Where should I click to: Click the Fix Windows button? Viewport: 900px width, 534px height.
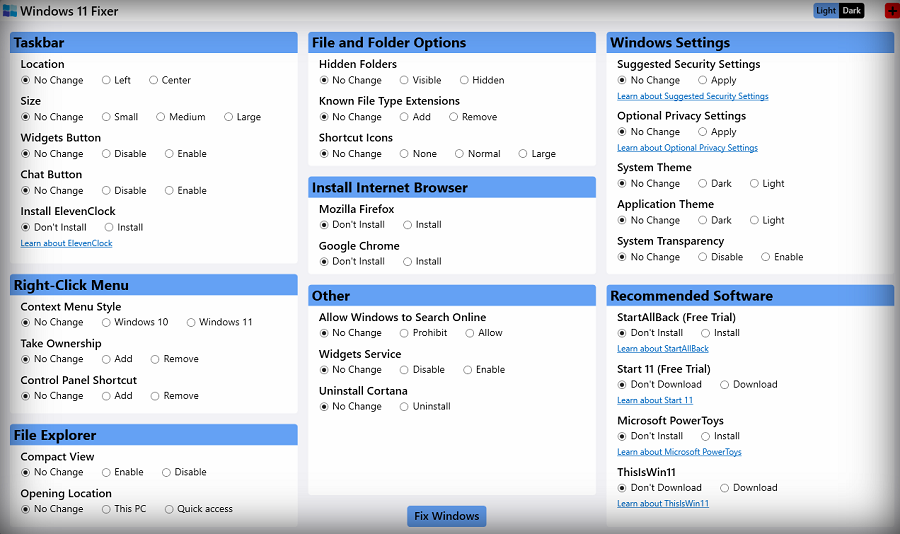[447, 516]
